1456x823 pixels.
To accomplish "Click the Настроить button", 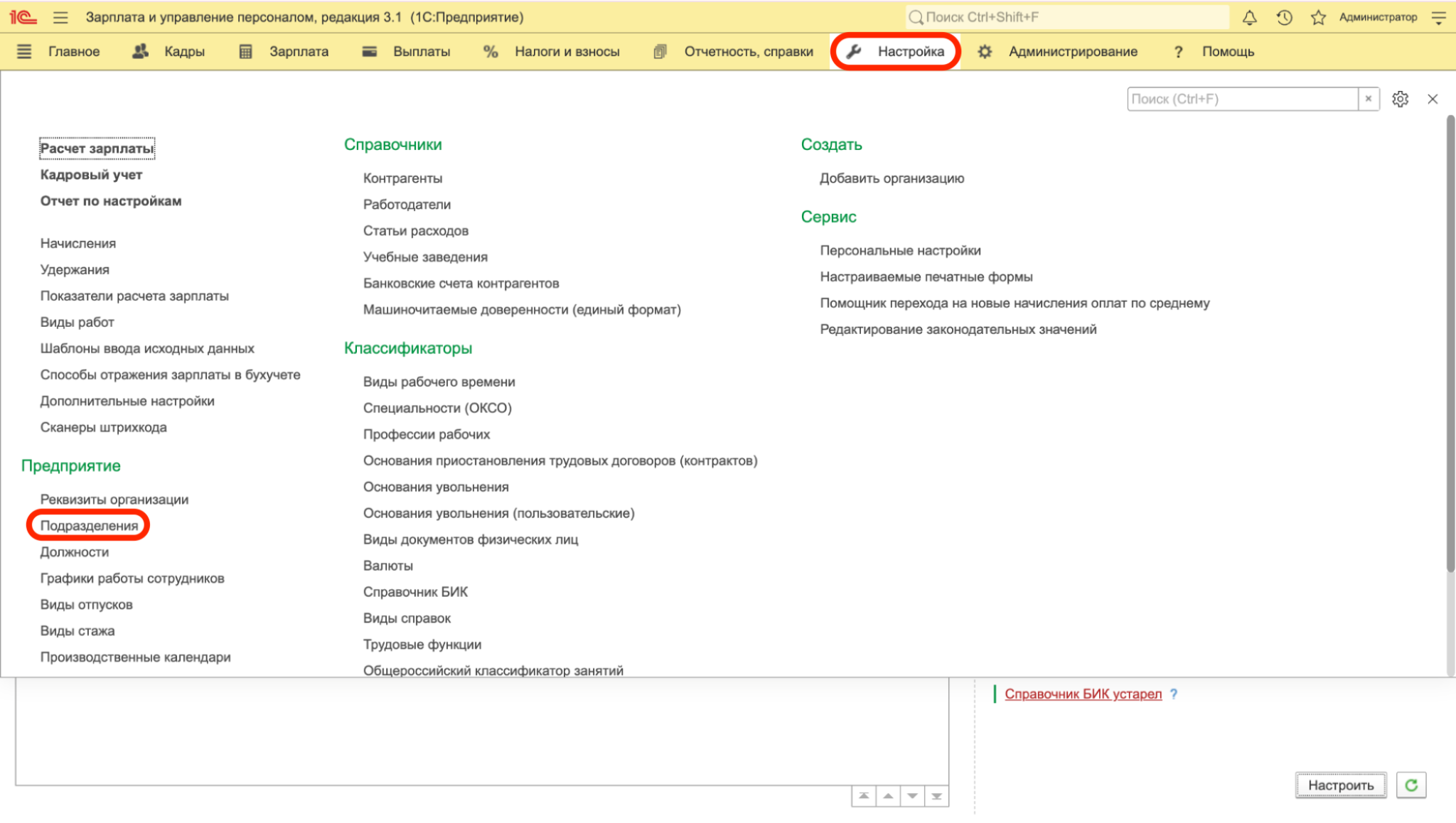I will [x=1341, y=785].
